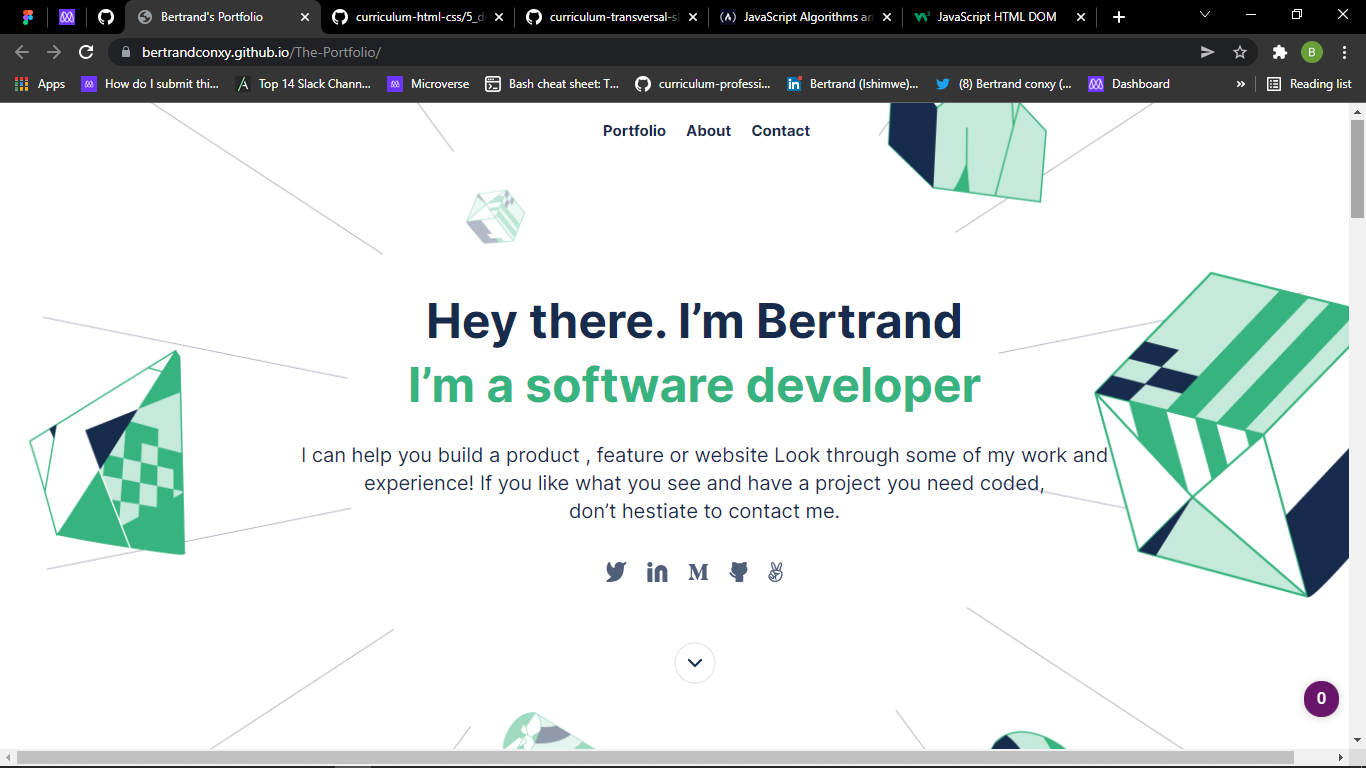The image size is (1366, 768).
Task: Click 'I'm a software developer' heading
Action: pos(694,385)
